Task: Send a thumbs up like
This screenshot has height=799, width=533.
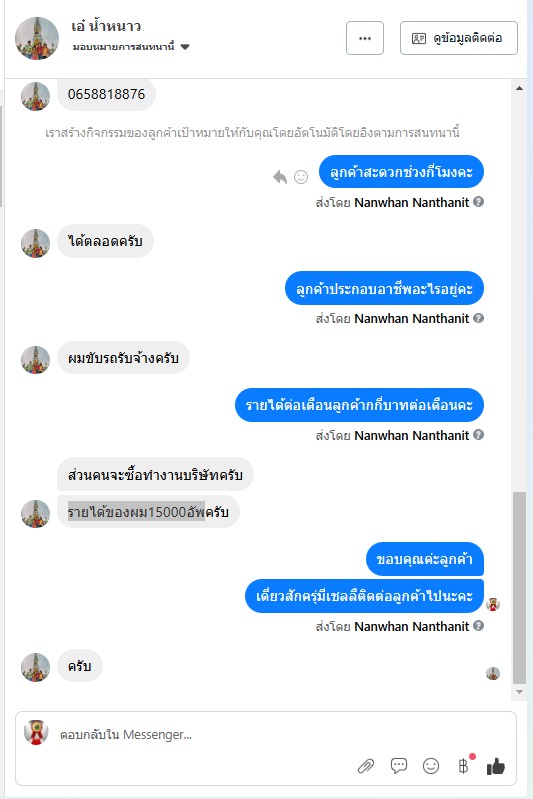Action: 495,765
